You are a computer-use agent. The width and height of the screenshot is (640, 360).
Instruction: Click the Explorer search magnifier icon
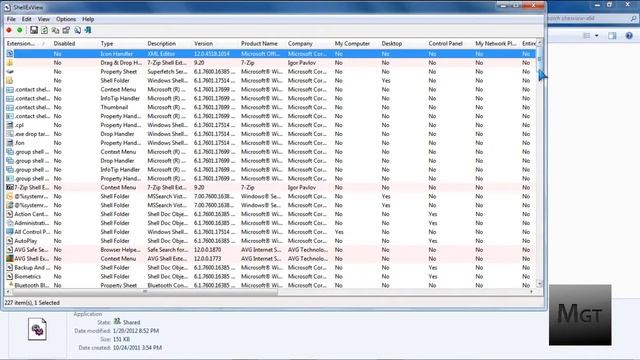(x=633, y=18)
